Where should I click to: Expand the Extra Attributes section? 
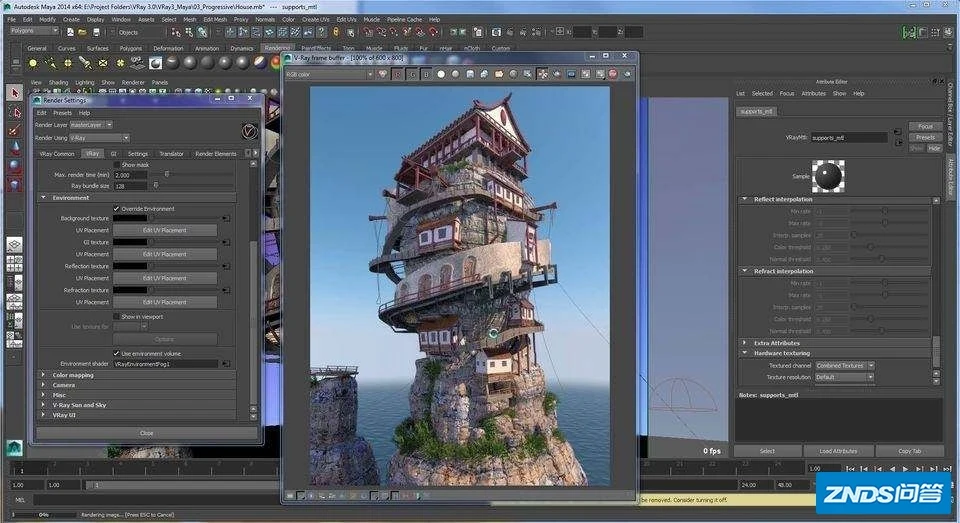click(745, 343)
